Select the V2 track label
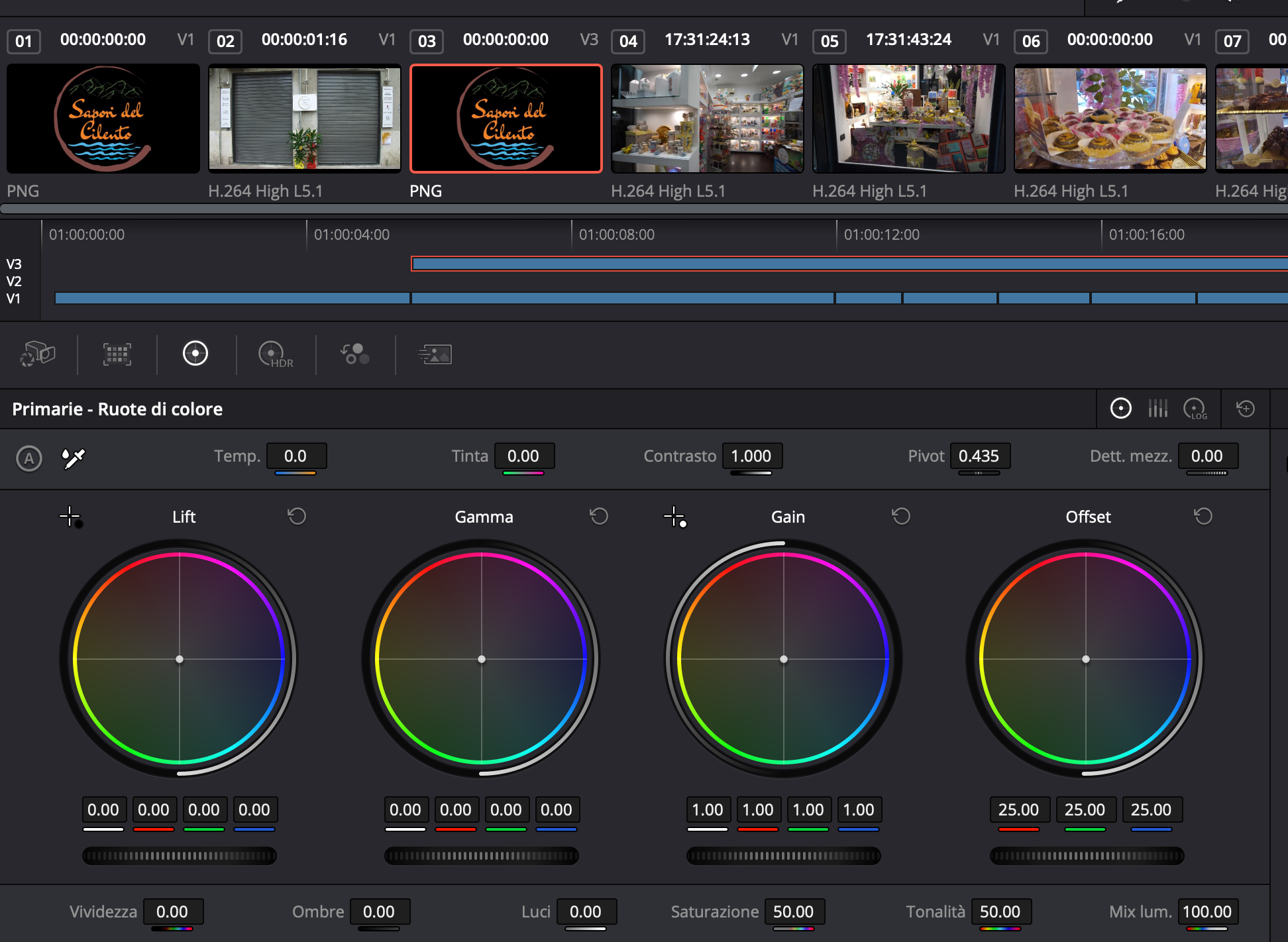 [14, 281]
